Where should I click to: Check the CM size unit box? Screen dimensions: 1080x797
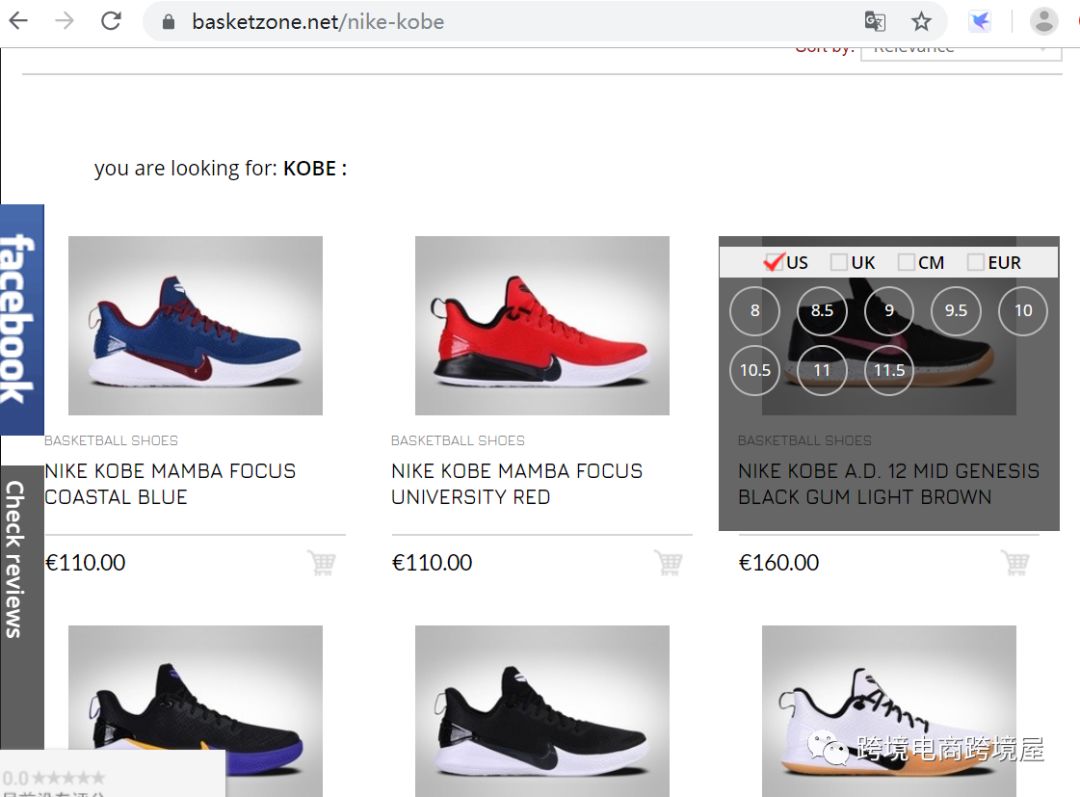(906, 262)
